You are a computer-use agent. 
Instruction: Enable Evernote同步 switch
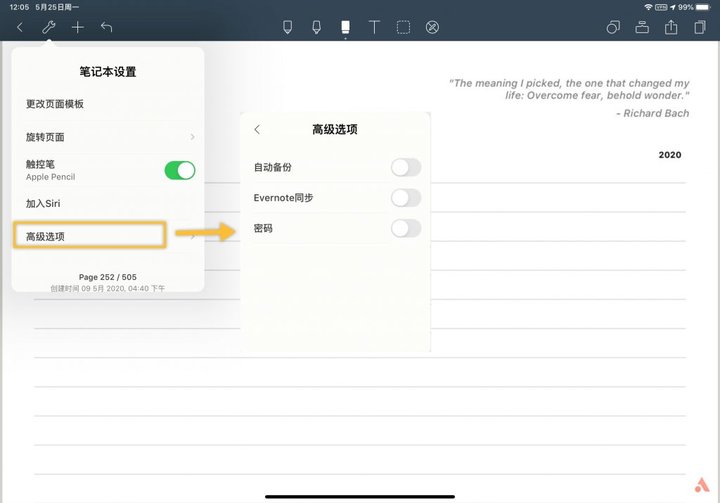click(x=406, y=198)
